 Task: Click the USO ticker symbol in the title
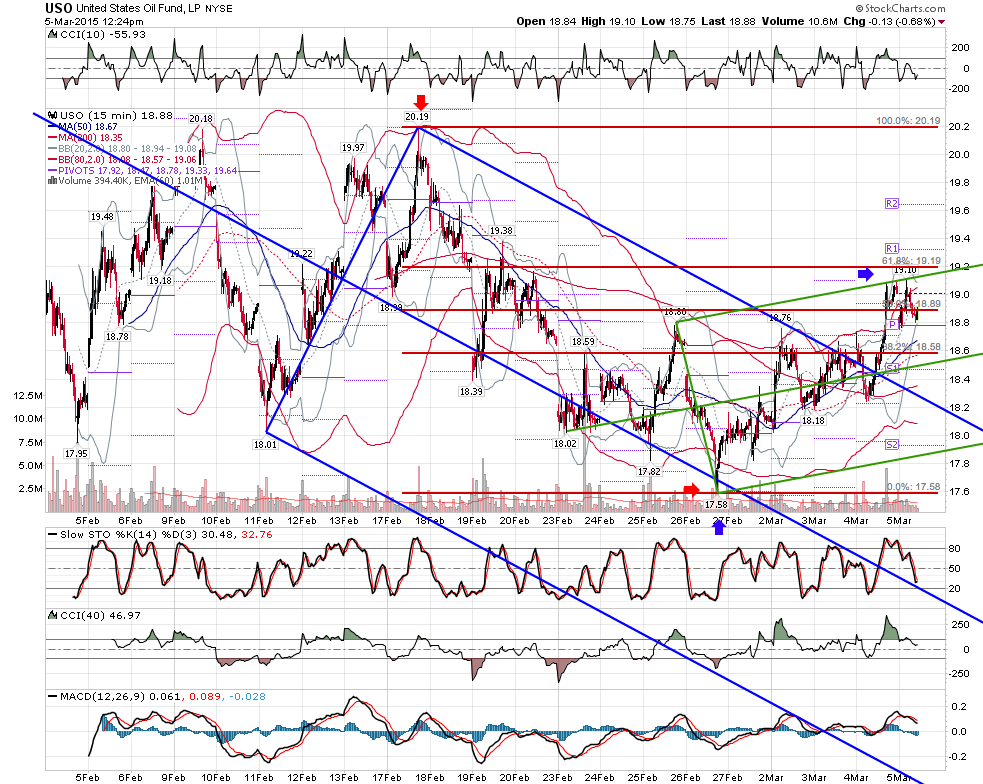58,8
